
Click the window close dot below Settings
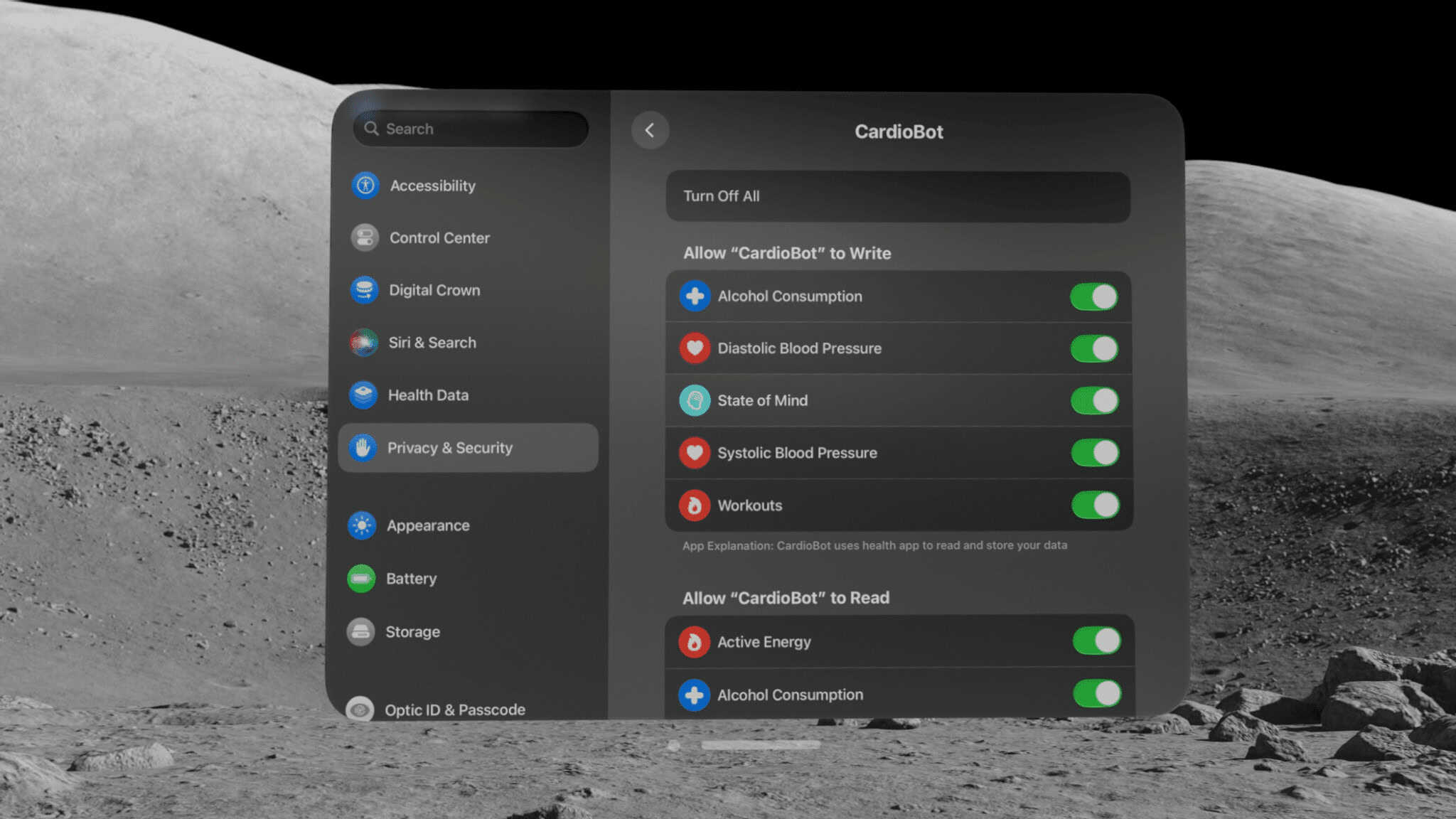(673, 745)
